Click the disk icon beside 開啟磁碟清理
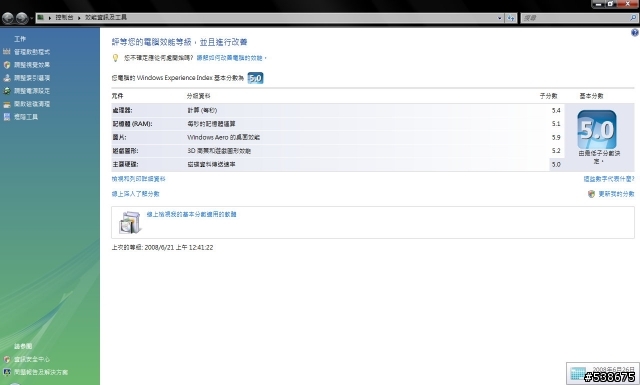Viewport: 640px width, 385px height. (7, 104)
